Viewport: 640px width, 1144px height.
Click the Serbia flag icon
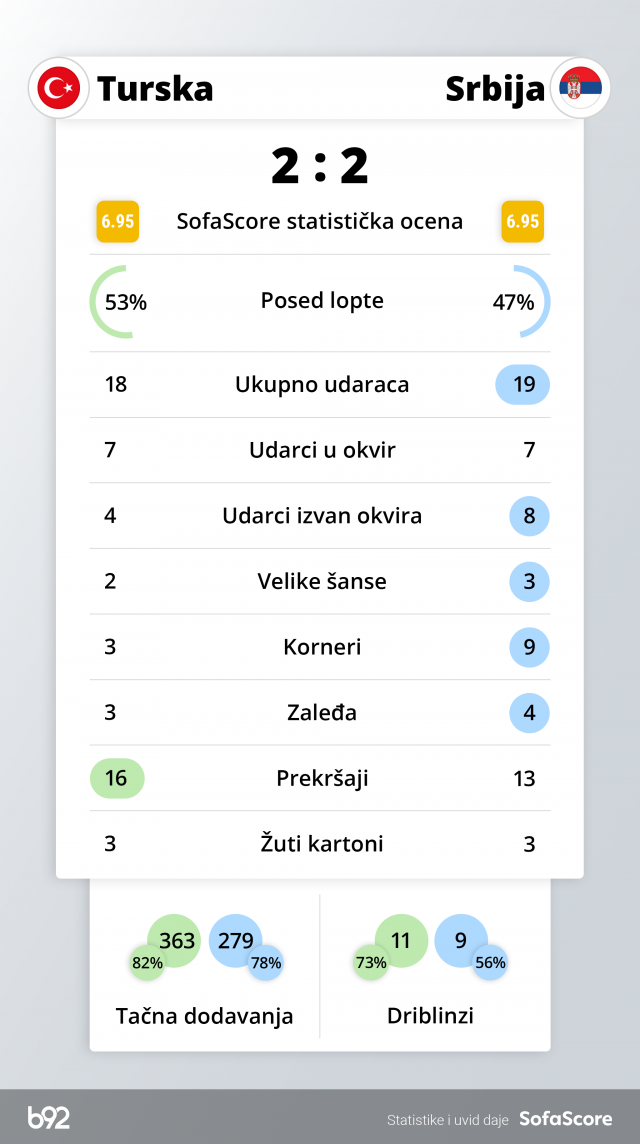tap(581, 88)
